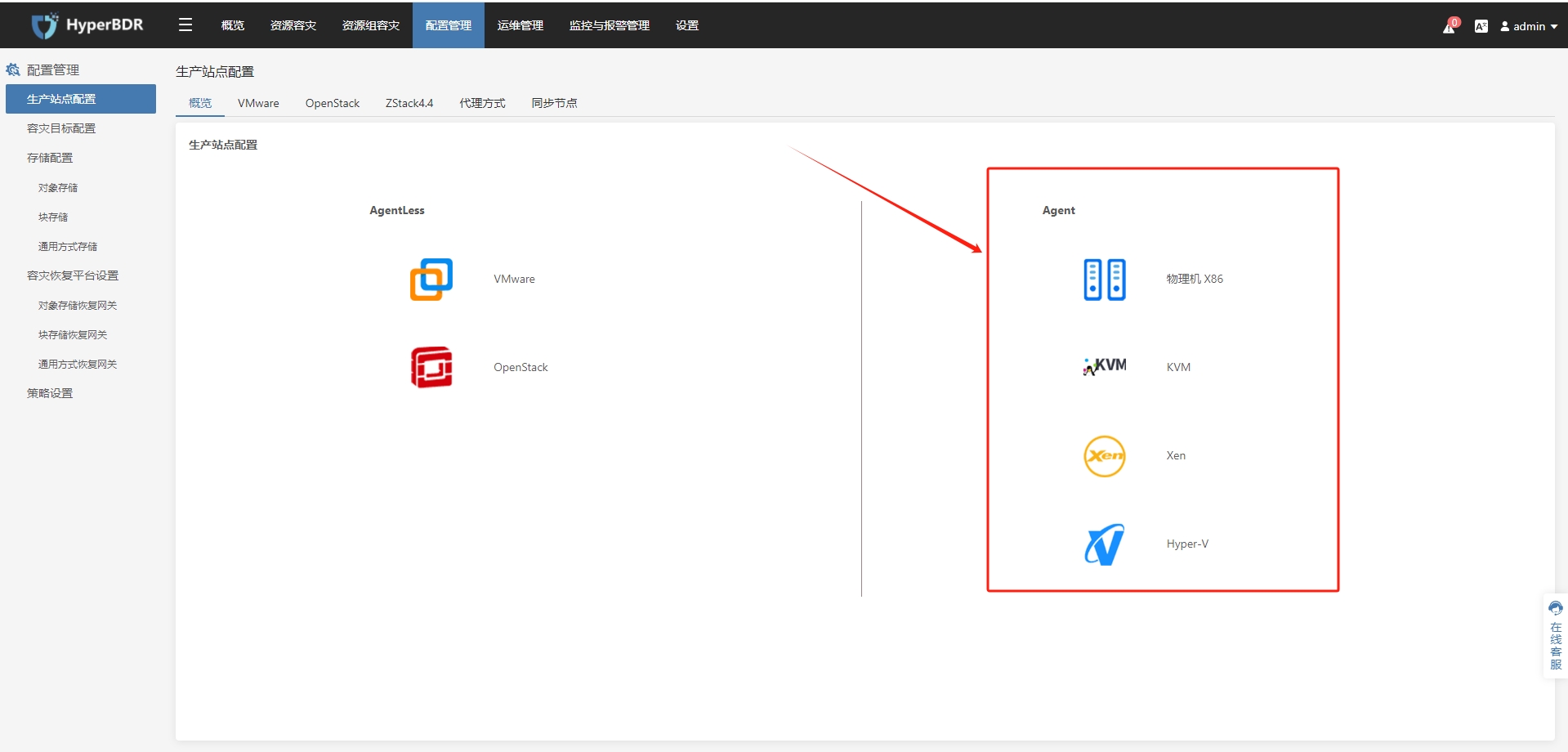Image resolution: width=1568 pixels, height=752 pixels.
Task: Click the 配置管理 sidebar heading text
Action: pos(53,70)
